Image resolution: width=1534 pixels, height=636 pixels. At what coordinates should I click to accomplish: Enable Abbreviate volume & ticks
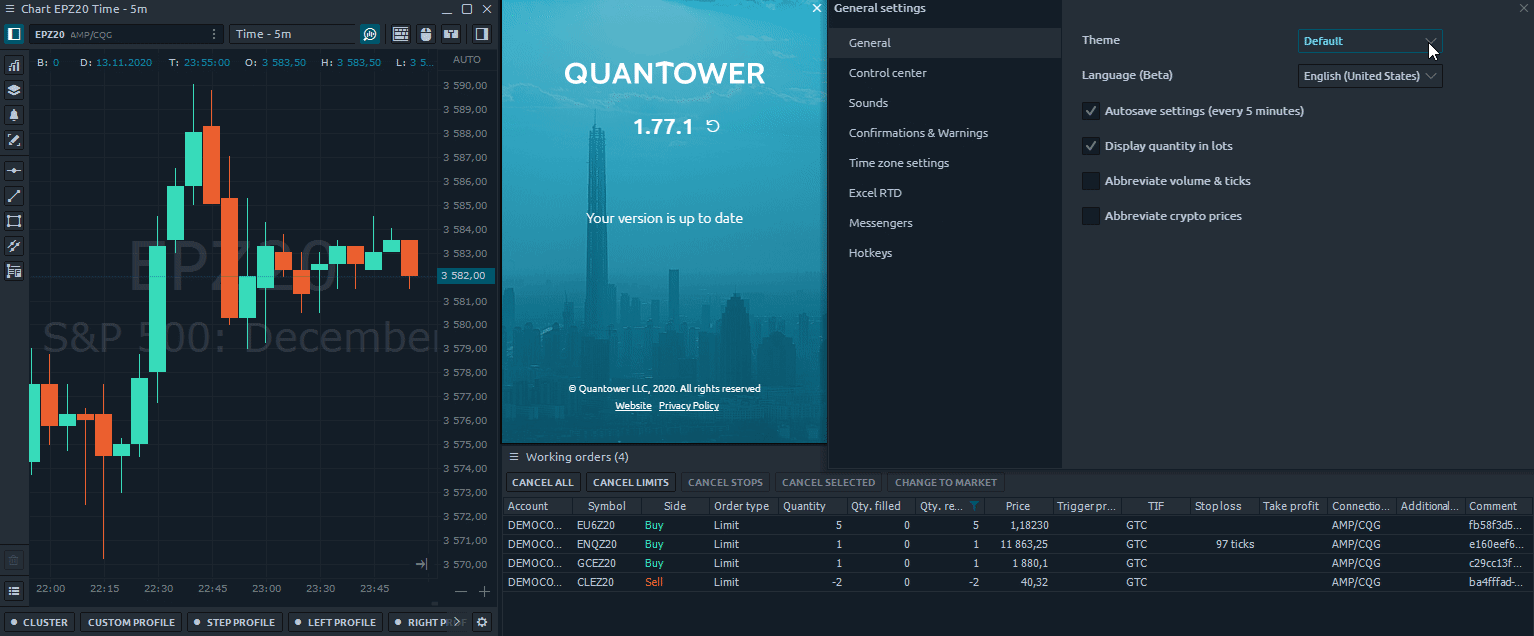[x=1091, y=181]
